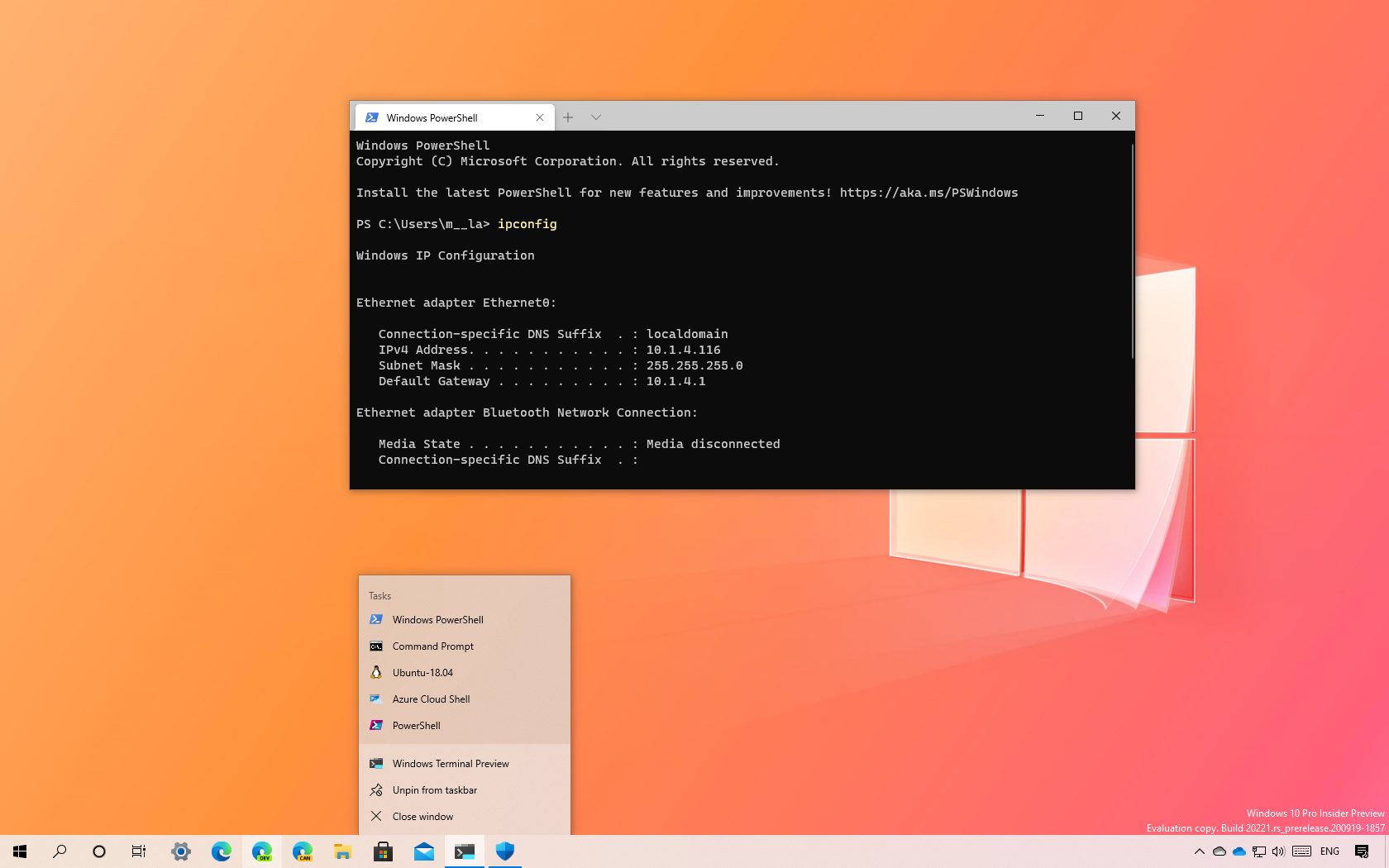The image size is (1389, 868).
Task: Select the Windows PowerShell tab
Action: (446, 117)
